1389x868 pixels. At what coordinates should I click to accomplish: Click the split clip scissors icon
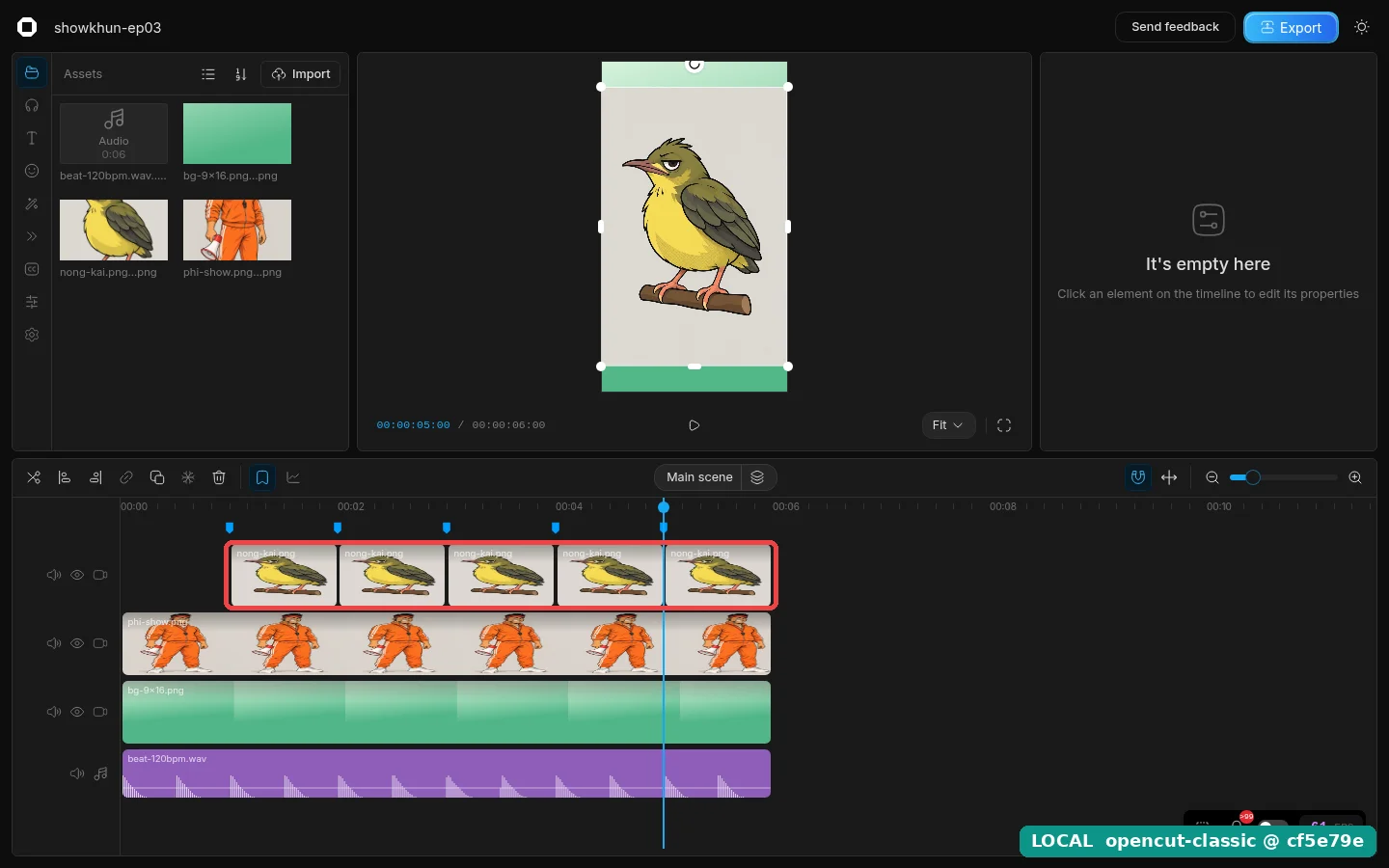(34, 477)
